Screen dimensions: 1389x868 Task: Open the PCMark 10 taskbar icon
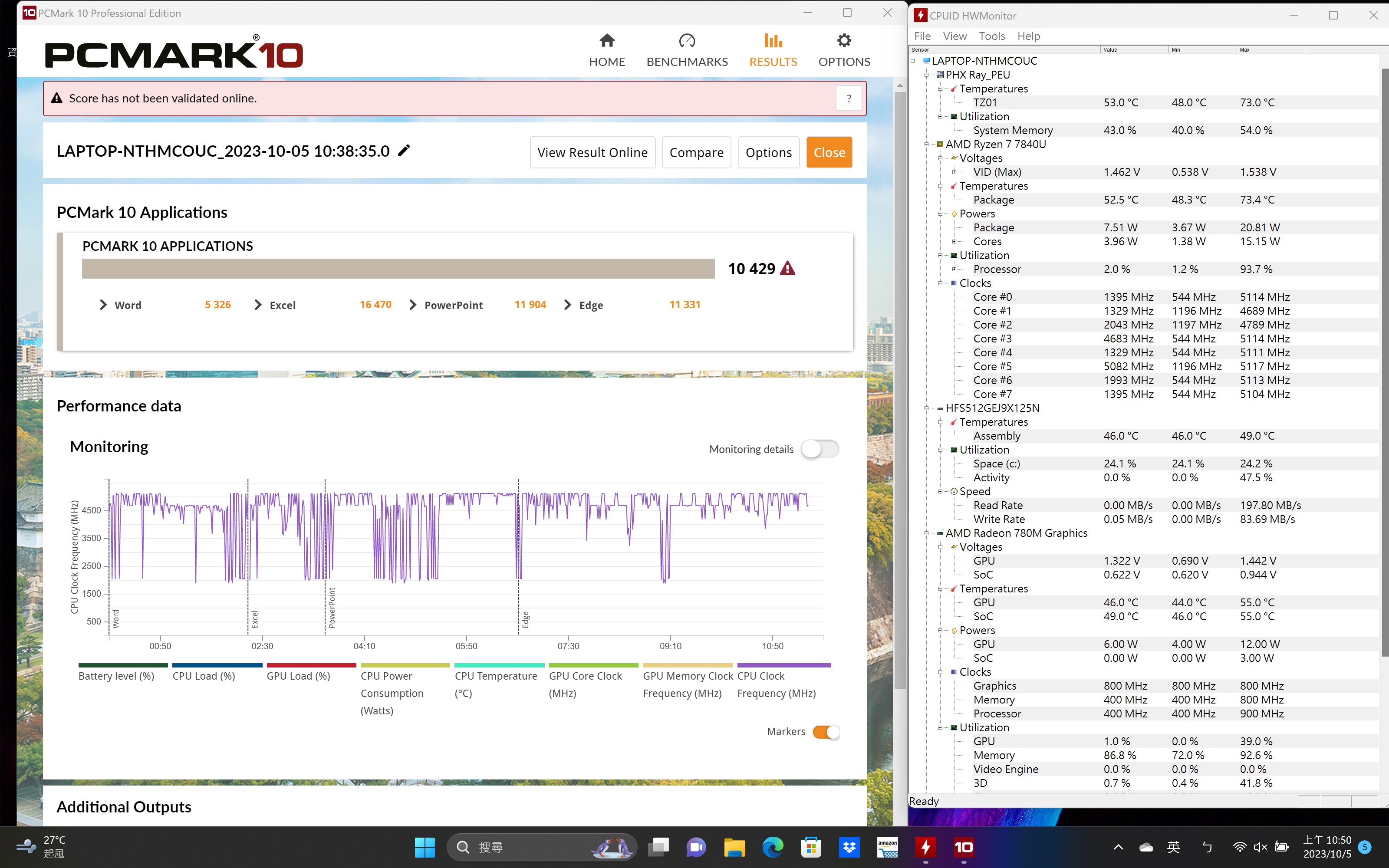[964, 847]
